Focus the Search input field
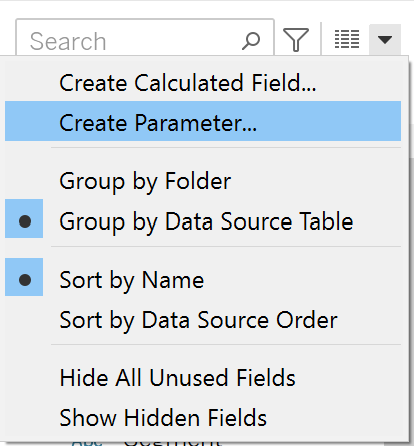Image resolution: width=414 pixels, height=446 pixels. 145,41
